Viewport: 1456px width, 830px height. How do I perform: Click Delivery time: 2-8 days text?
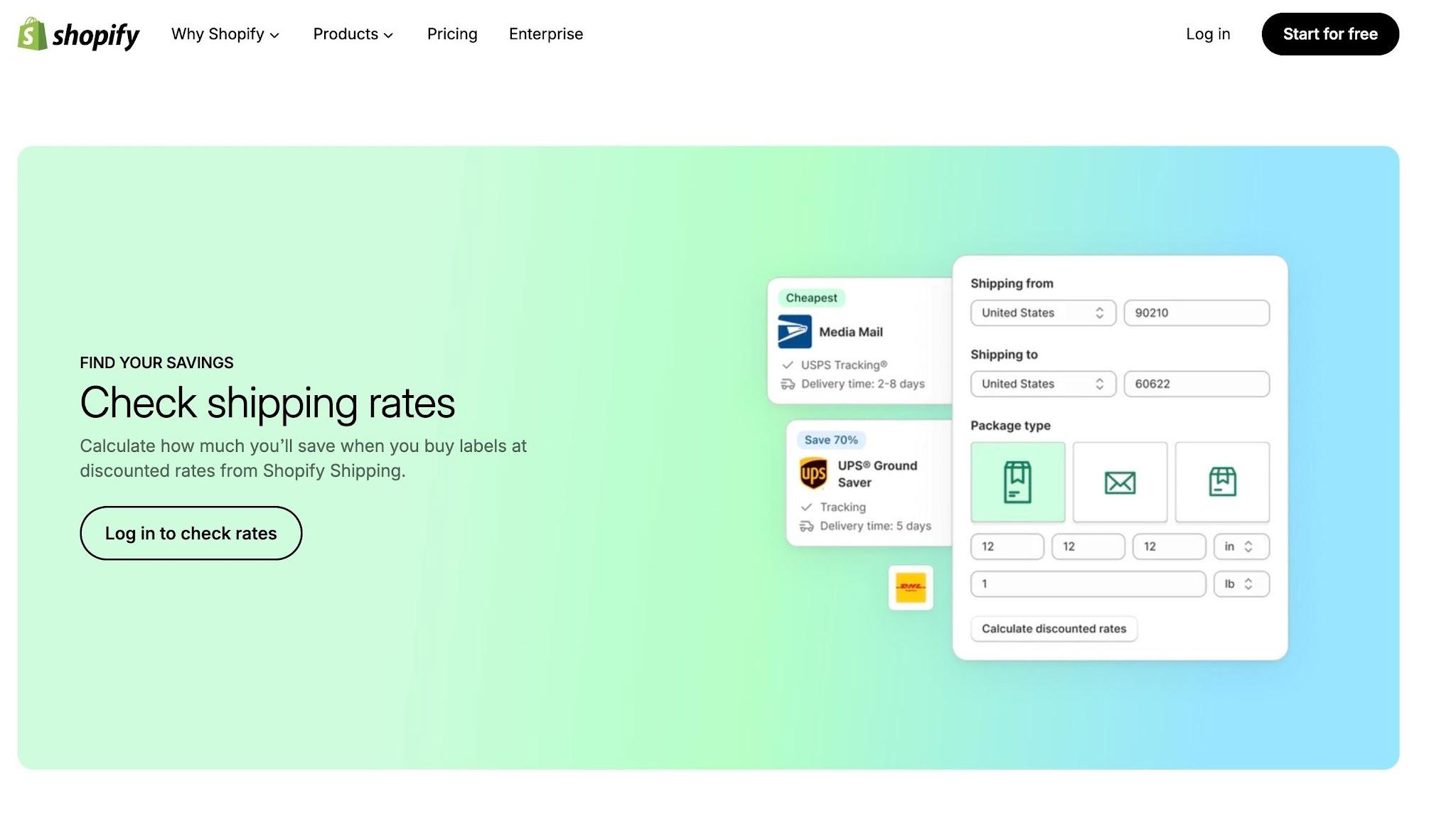pos(863,384)
